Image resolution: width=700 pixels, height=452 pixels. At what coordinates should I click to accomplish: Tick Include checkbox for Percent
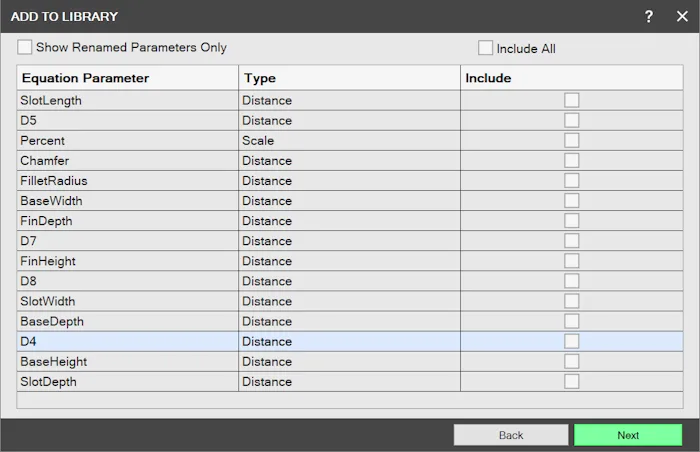point(571,140)
